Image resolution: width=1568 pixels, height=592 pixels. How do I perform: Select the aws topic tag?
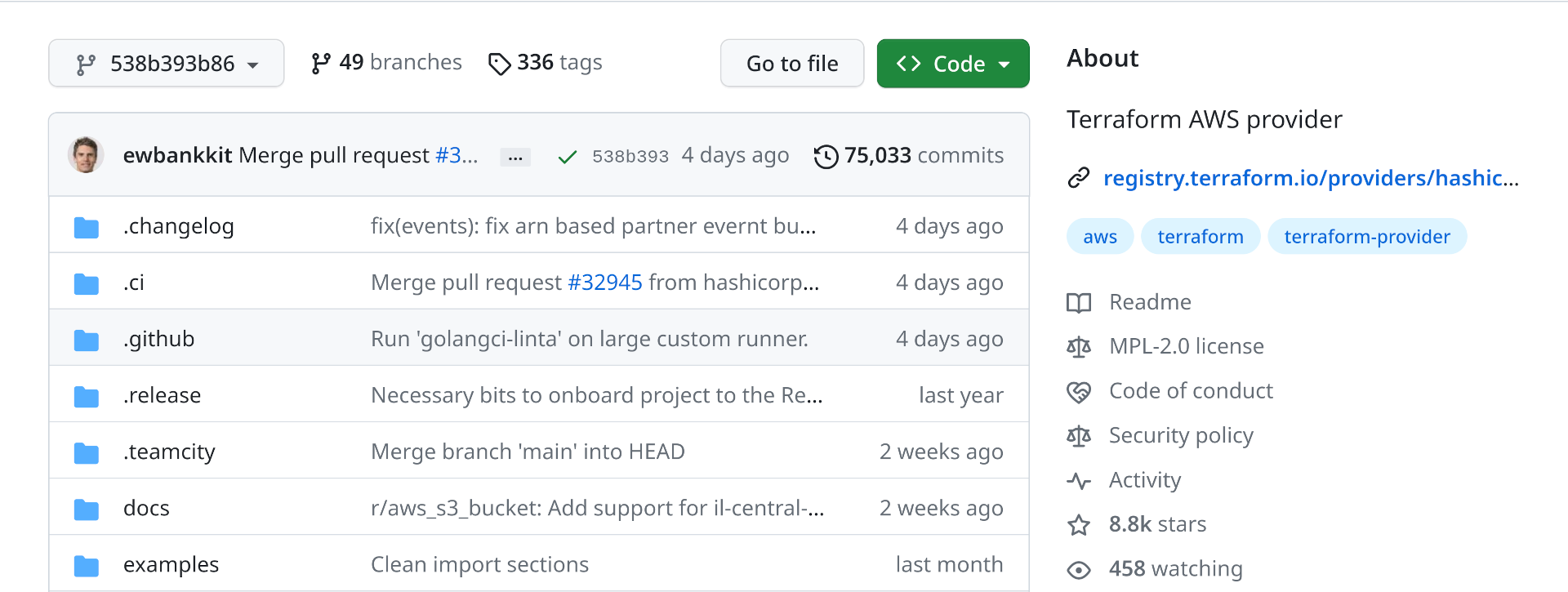click(1100, 237)
